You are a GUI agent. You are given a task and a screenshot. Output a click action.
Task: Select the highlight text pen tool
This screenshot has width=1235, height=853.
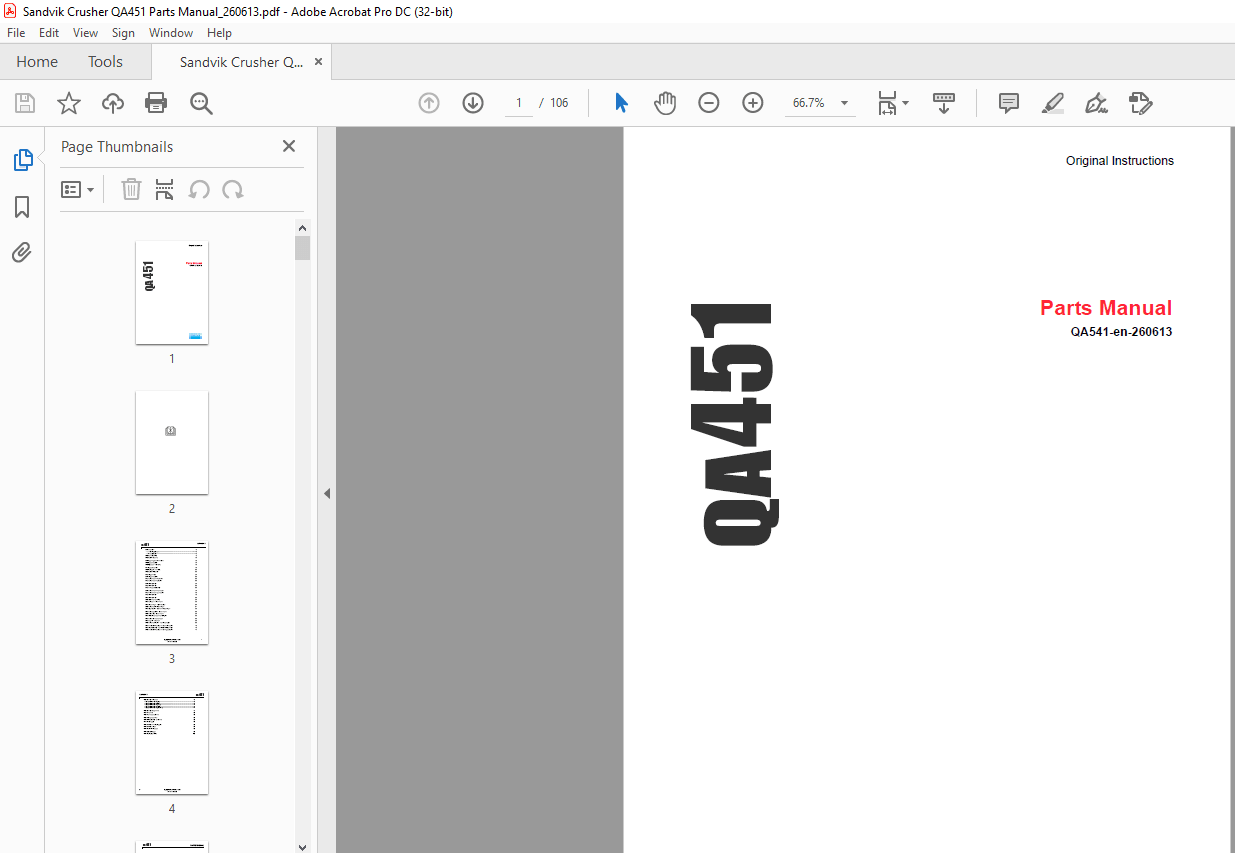(x=1052, y=103)
